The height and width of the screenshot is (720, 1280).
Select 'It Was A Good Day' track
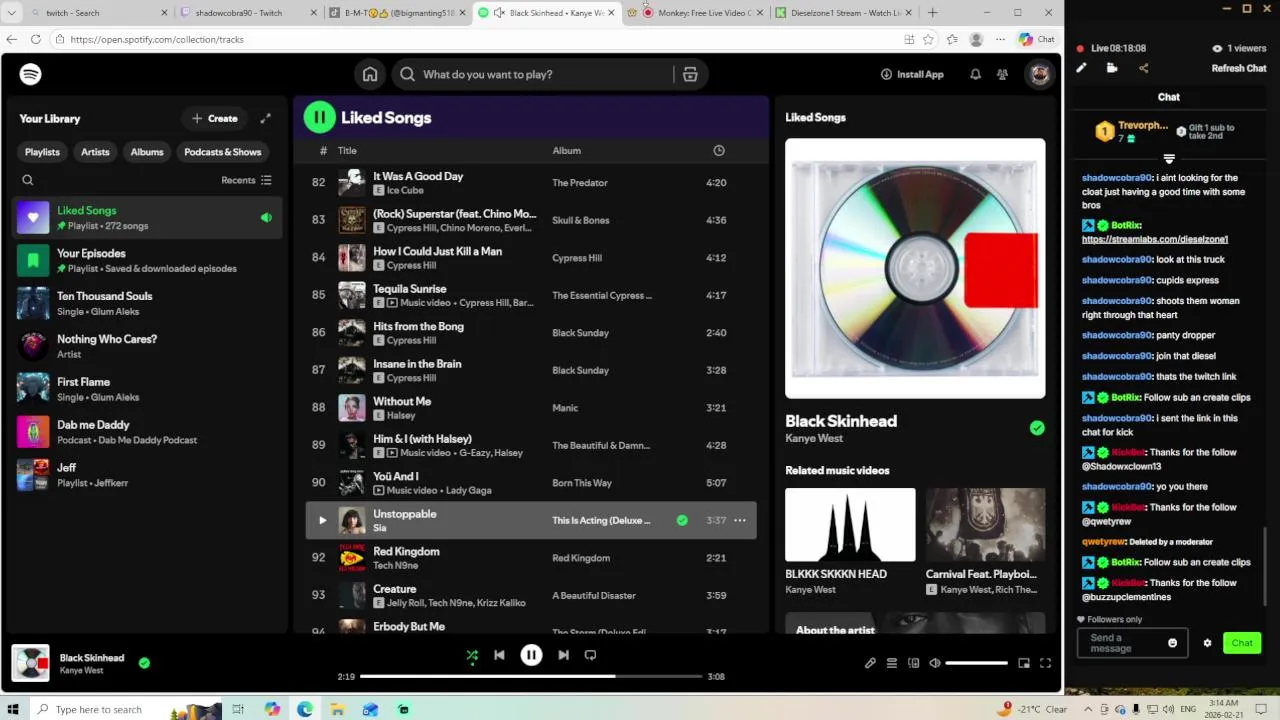pyautogui.click(x=418, y=176)
